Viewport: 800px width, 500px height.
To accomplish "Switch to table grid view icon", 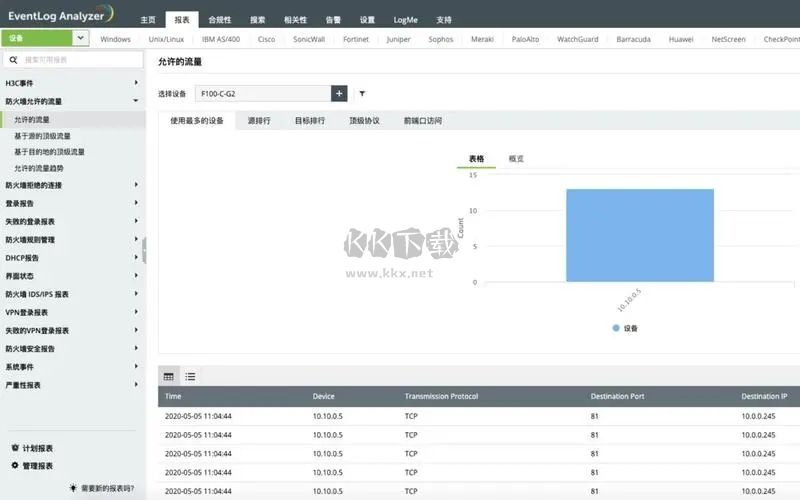I will (x=169, y=377).
